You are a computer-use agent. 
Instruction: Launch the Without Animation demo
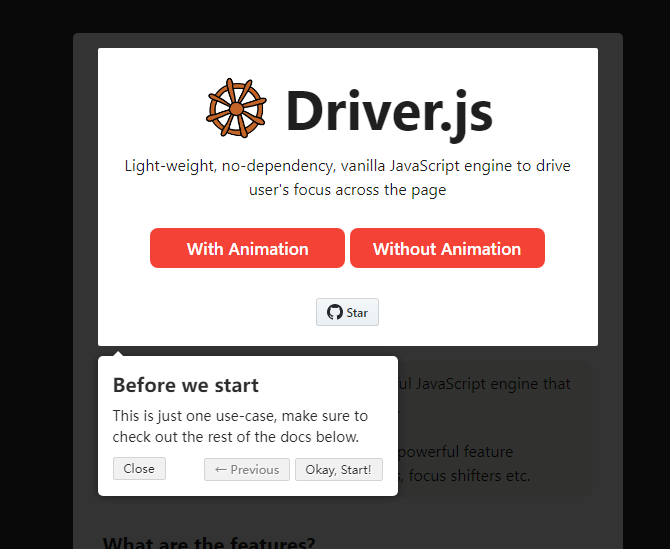pyautogui.click(x=447, y=248)
